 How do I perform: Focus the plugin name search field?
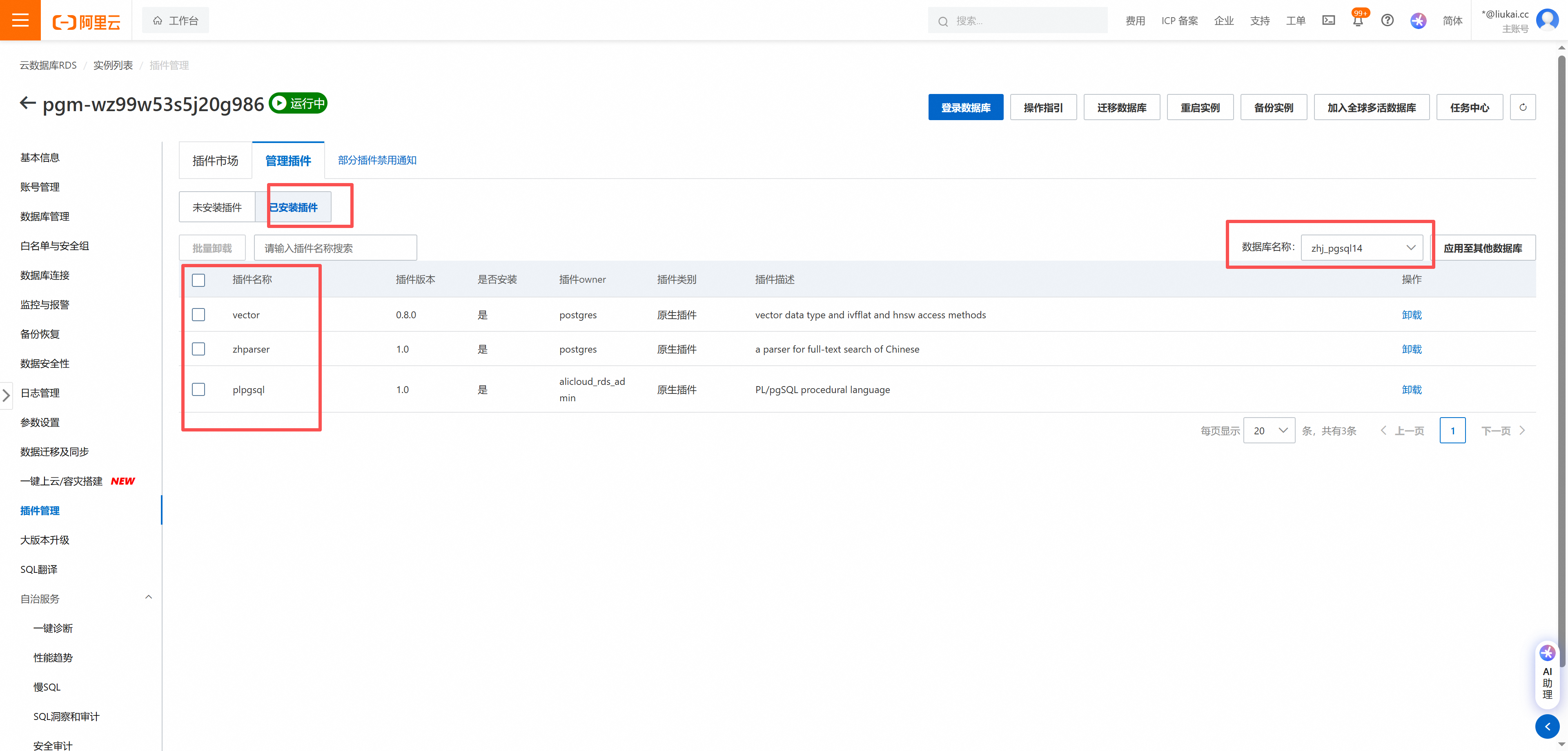[335, 248]
